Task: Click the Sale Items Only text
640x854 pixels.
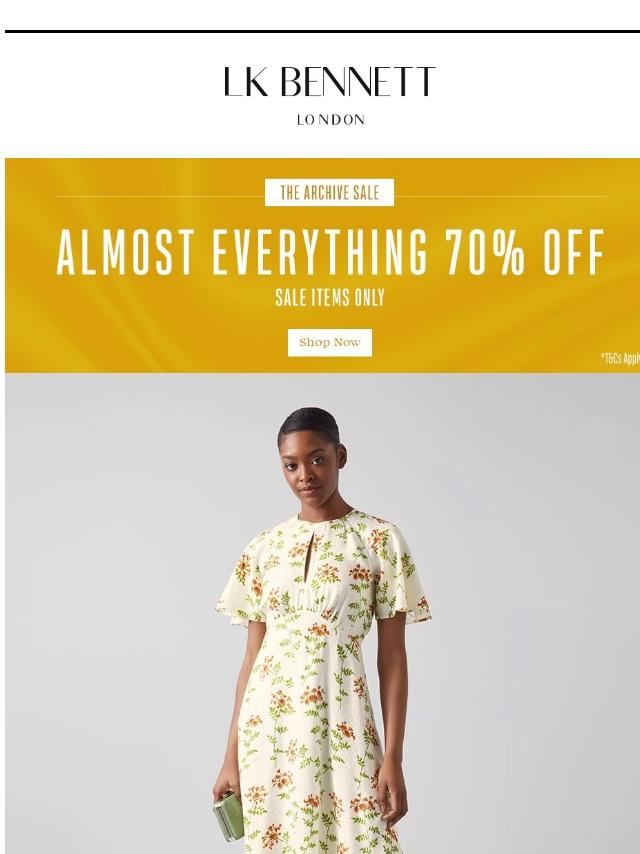Action: [330, 297]
